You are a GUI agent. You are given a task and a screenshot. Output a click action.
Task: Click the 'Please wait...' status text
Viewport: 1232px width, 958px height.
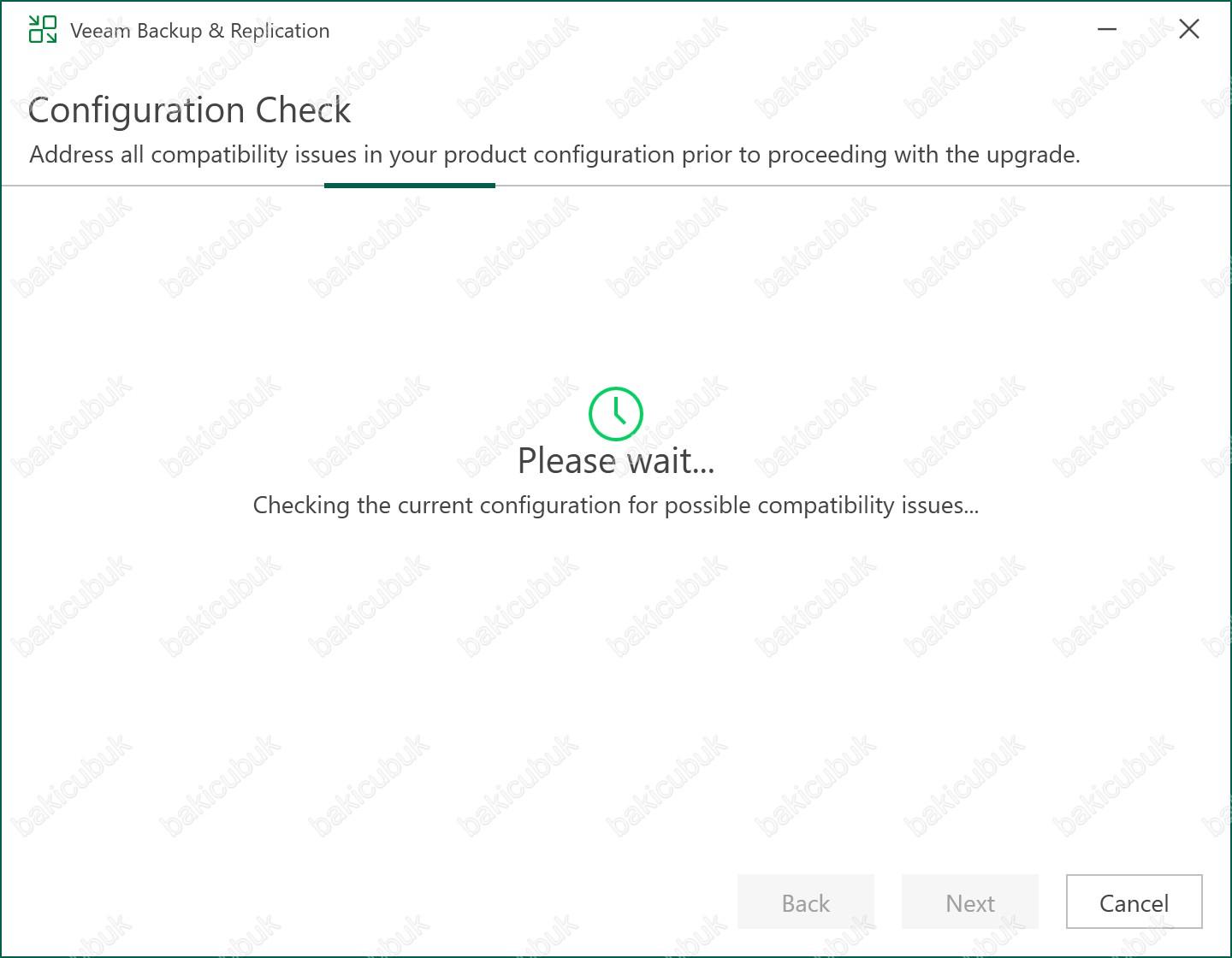click(616, 461)
